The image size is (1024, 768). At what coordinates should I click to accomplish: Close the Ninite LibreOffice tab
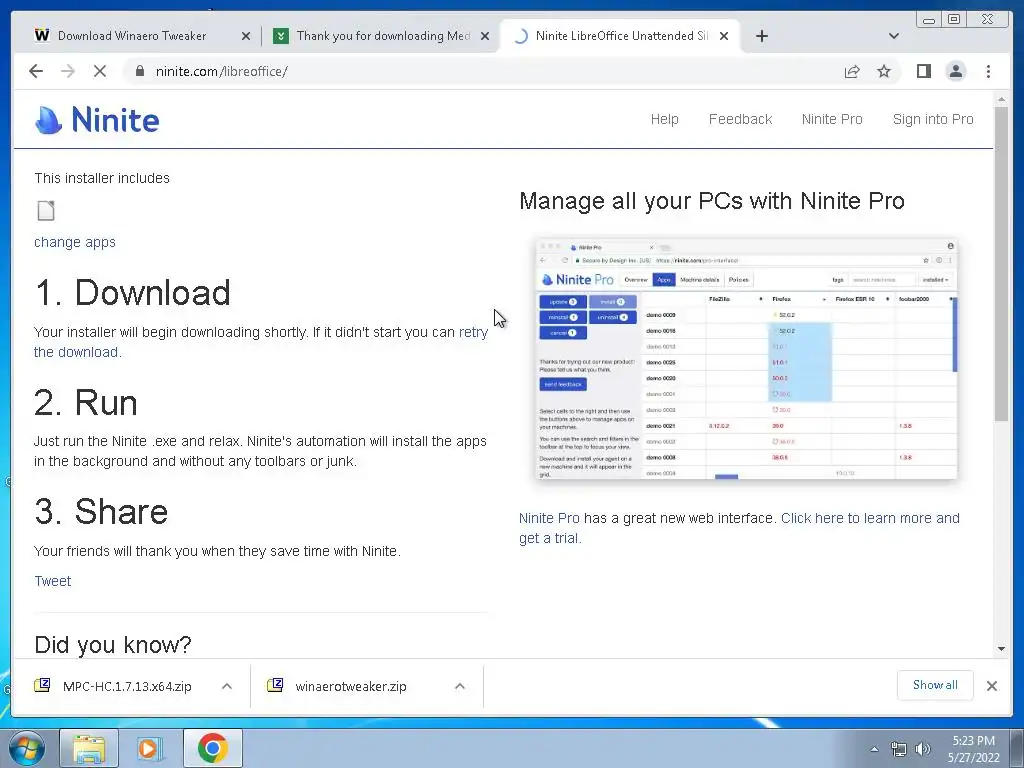724,36
